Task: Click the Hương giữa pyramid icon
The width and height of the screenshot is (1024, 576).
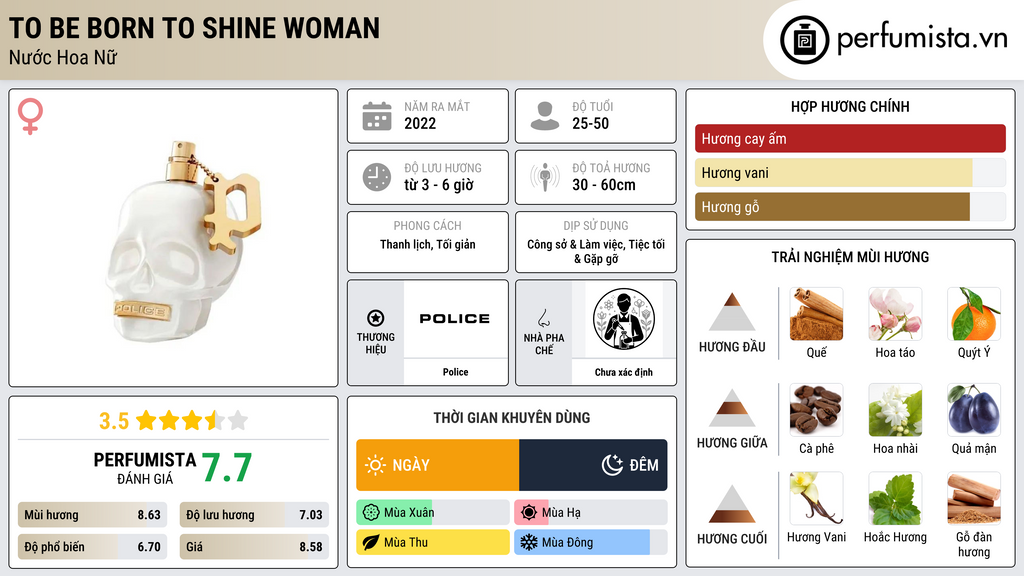Action: (732, 408)
